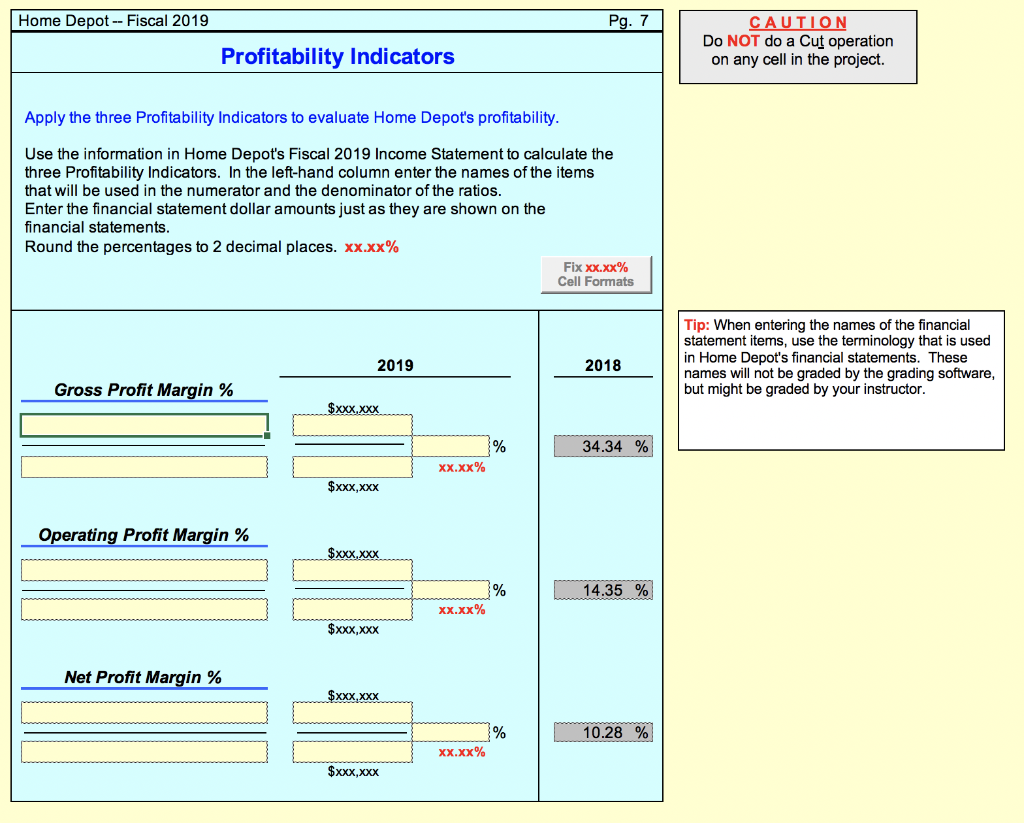The width and height of the screenshot is (1024, 823).
Task: Click the 2018 value 14.35 % cell
Action: (x=603, y=590)
